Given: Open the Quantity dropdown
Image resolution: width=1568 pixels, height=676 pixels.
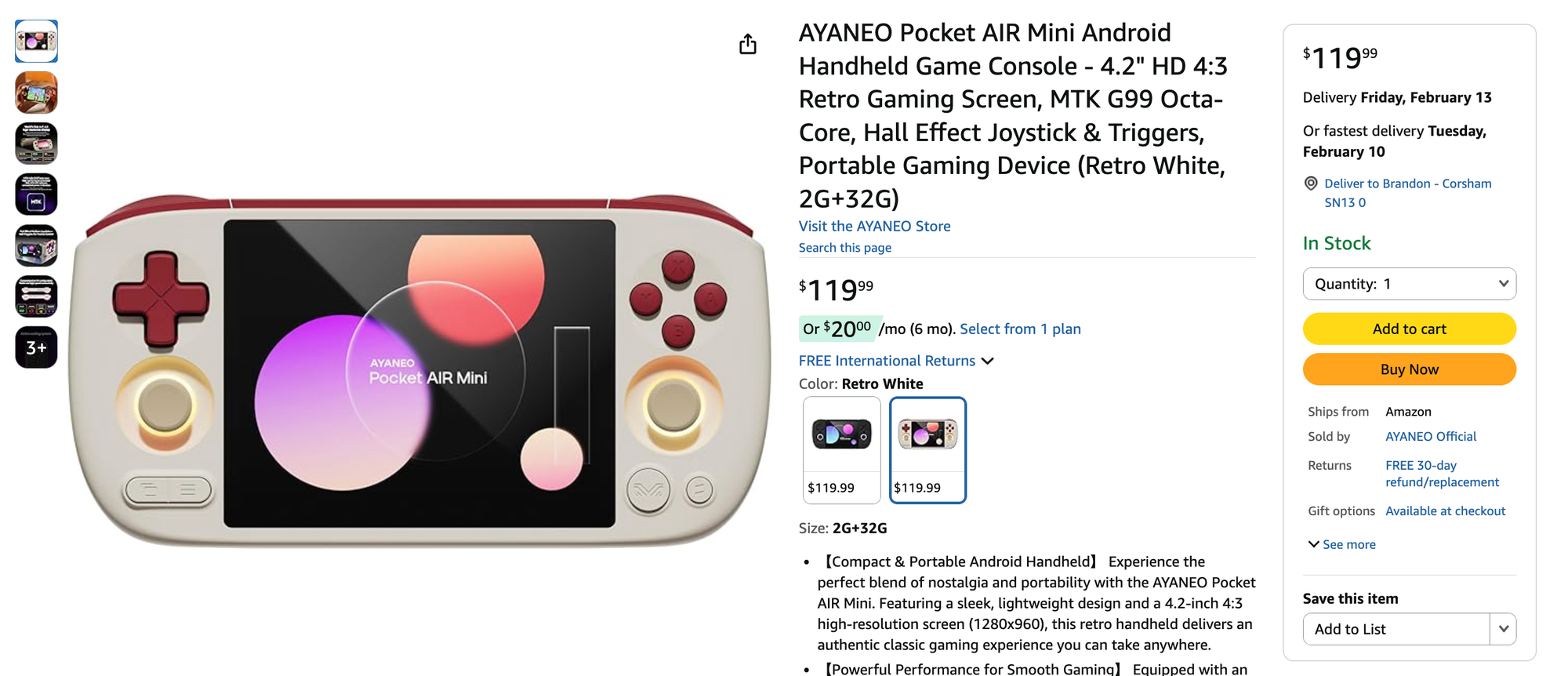Looking at the screenshot, I should [x=1409, y=284].
